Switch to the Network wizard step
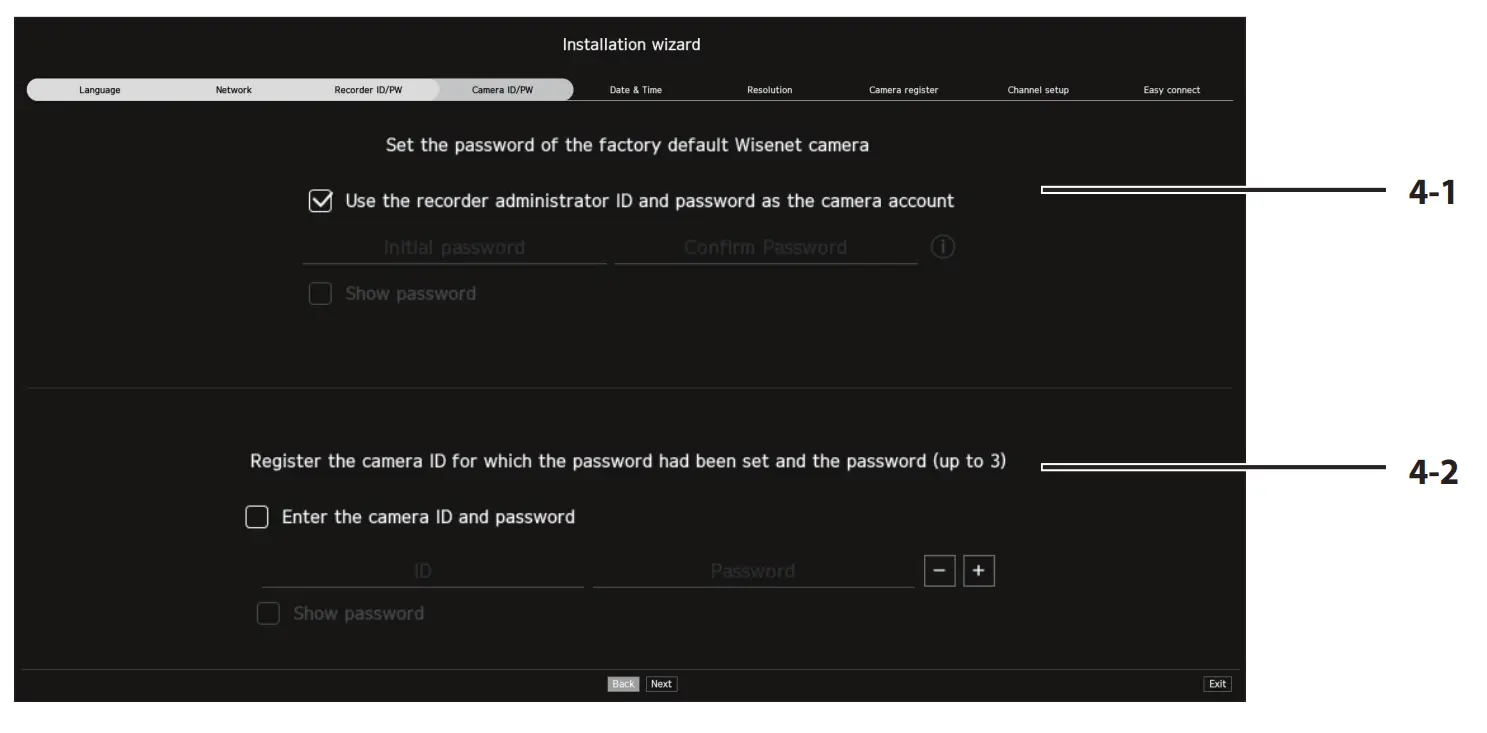This screenshot has height=733, width=1487. 233,89
